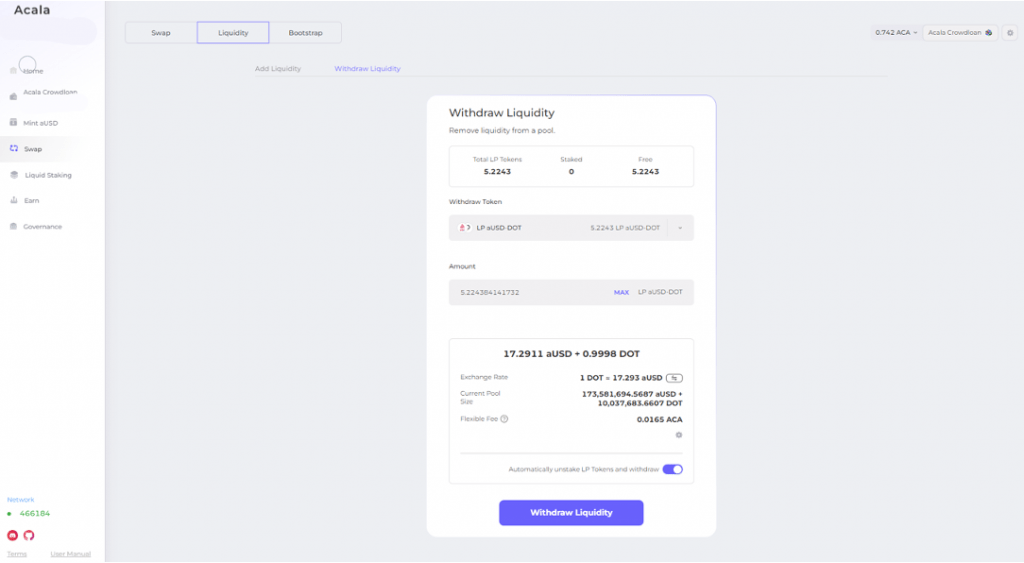The width and height of the screenshot is (1024, 563).
Task: Click MAX in the amount field
Action: point(621,292)
